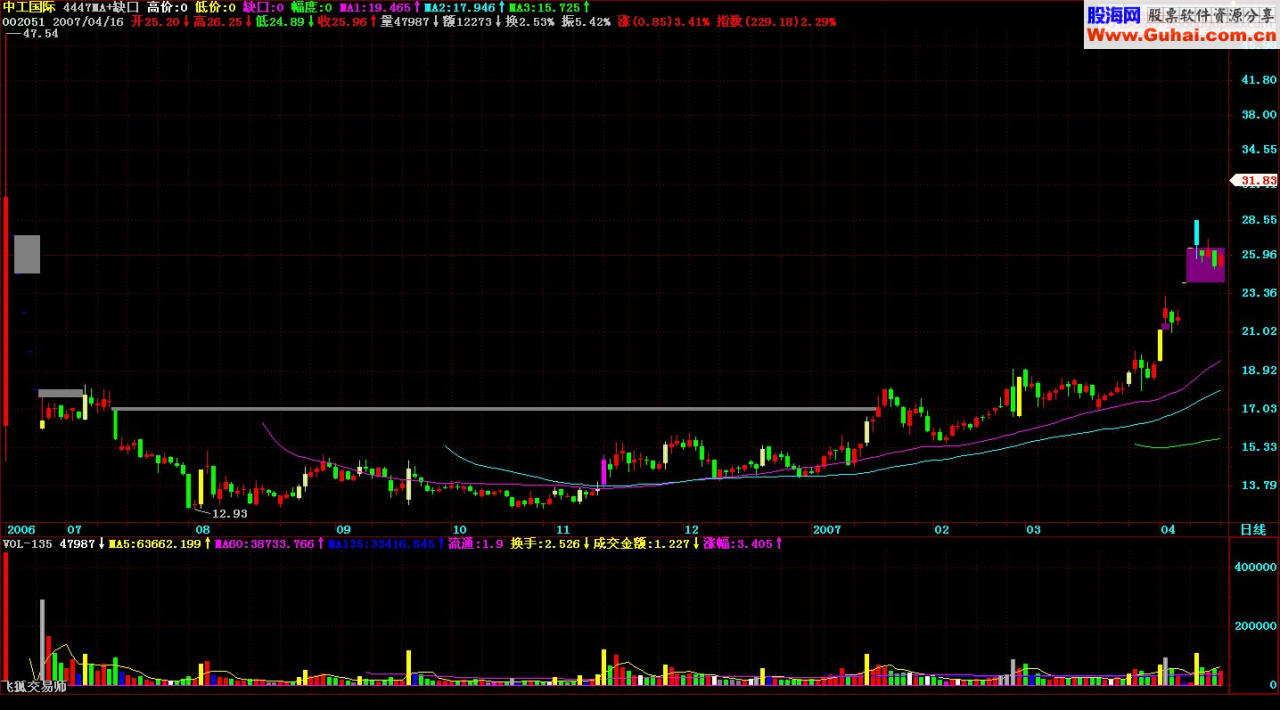The width and height of the screenshot is (1280, 710).
Task: Click the 10 month marker on time axis
Action: click(459, 528)
